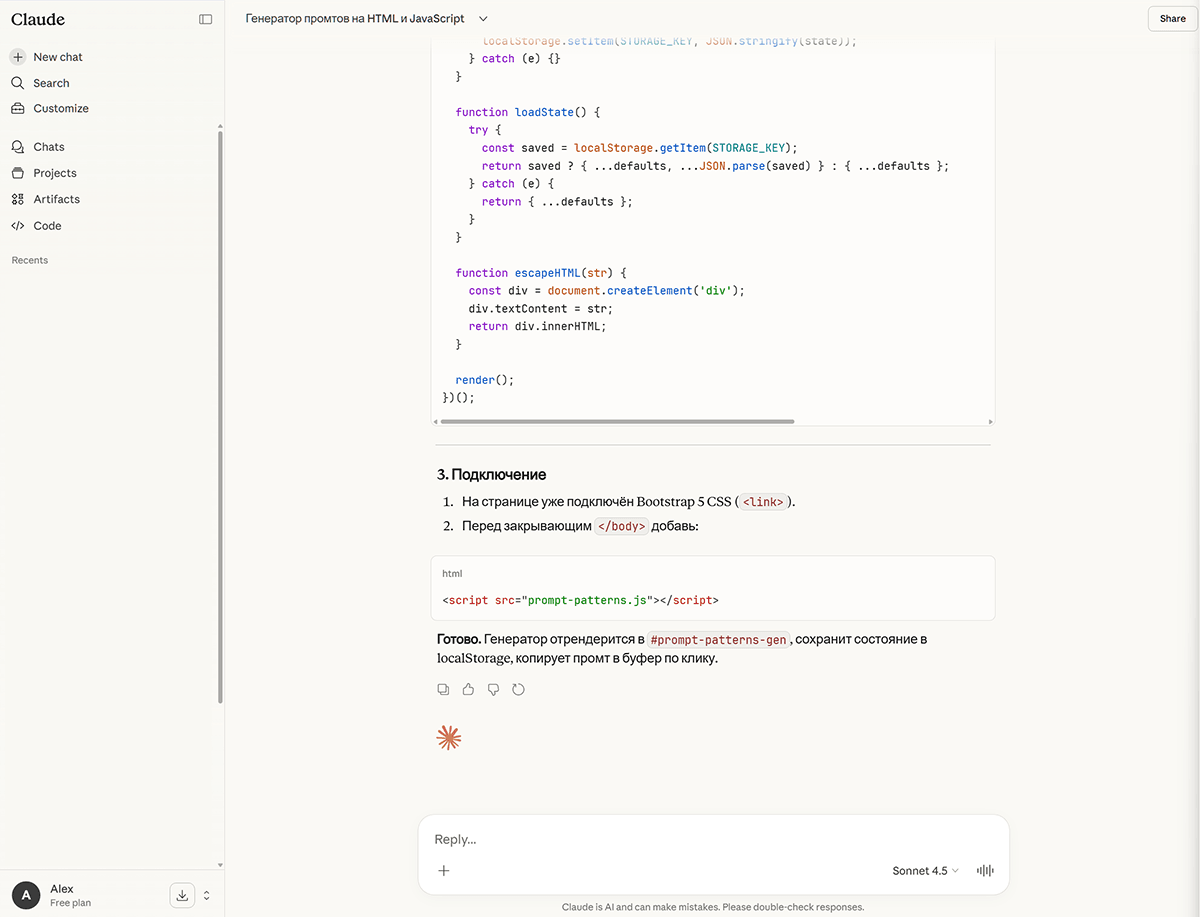1200x917 pixels.
Task: Expand the Alex account menu chevron
Action: [207, 895]
